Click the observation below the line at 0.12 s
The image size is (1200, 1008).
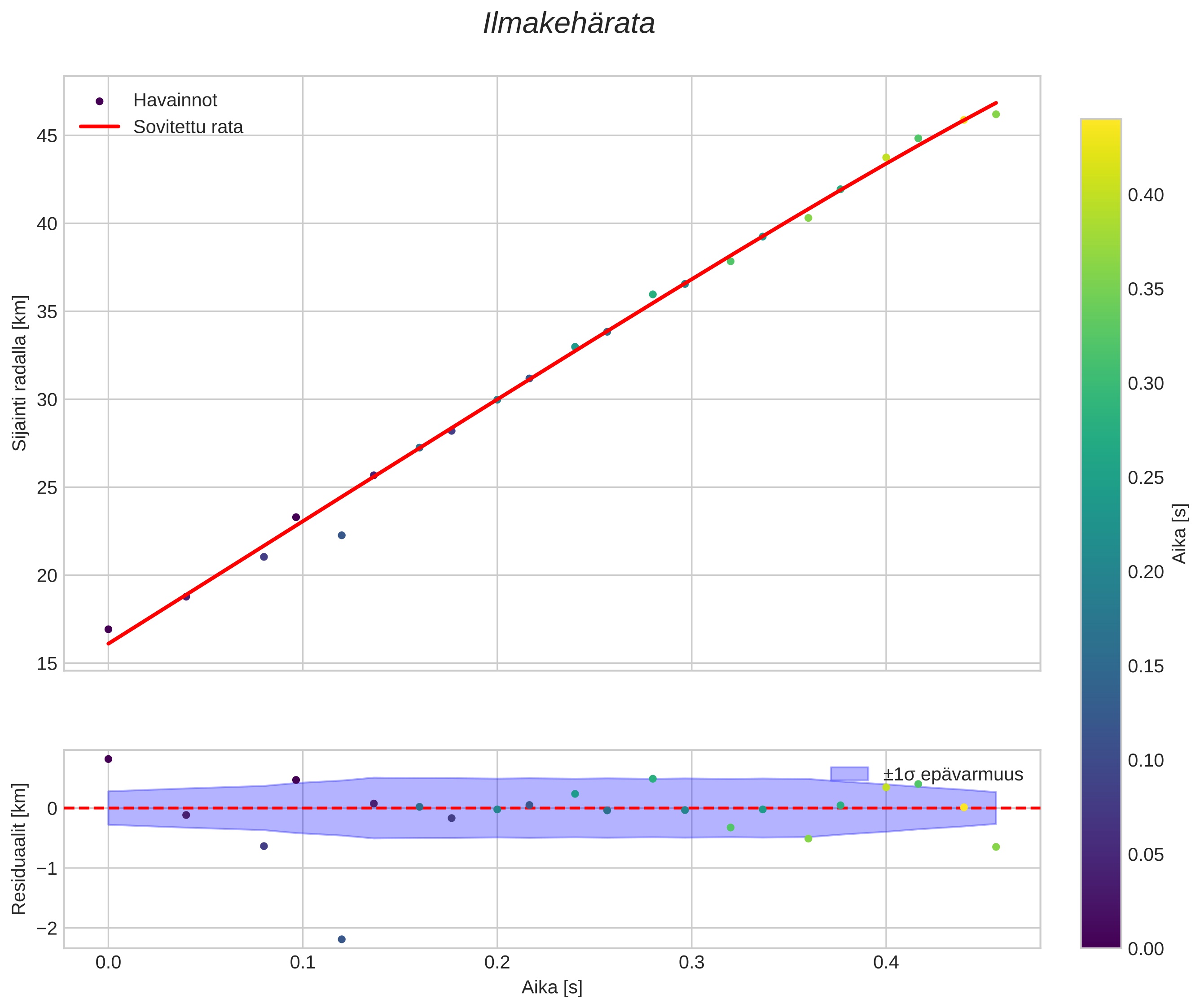pos(341,535)
